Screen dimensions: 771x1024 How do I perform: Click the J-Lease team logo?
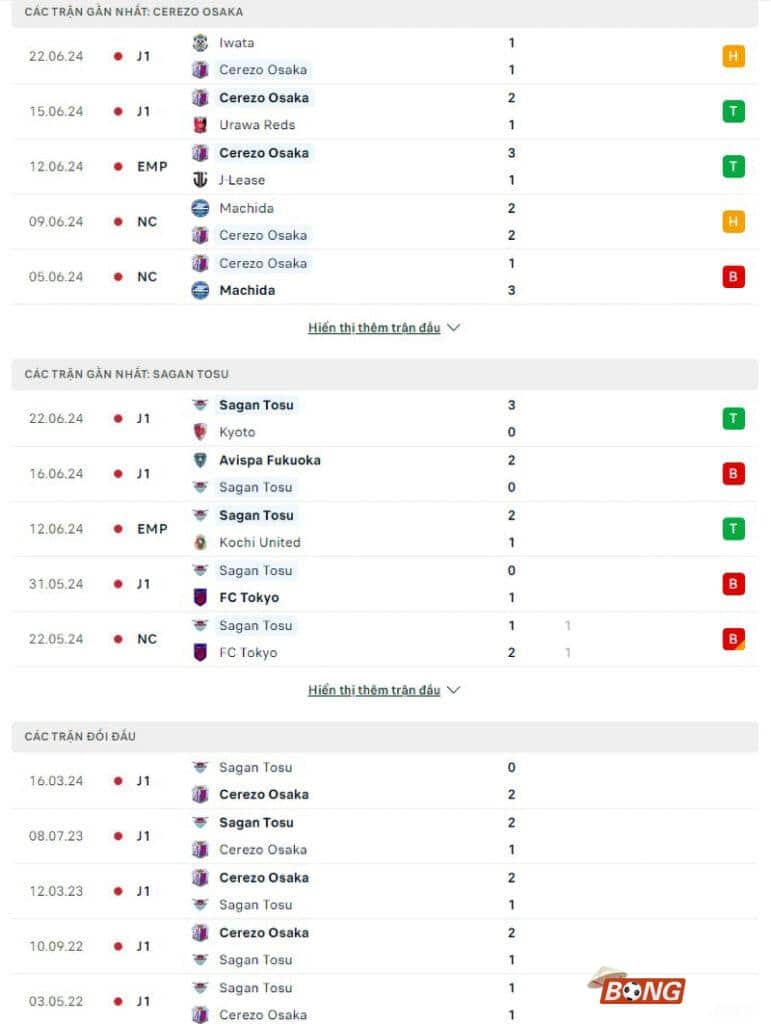(x=200, y=180)
